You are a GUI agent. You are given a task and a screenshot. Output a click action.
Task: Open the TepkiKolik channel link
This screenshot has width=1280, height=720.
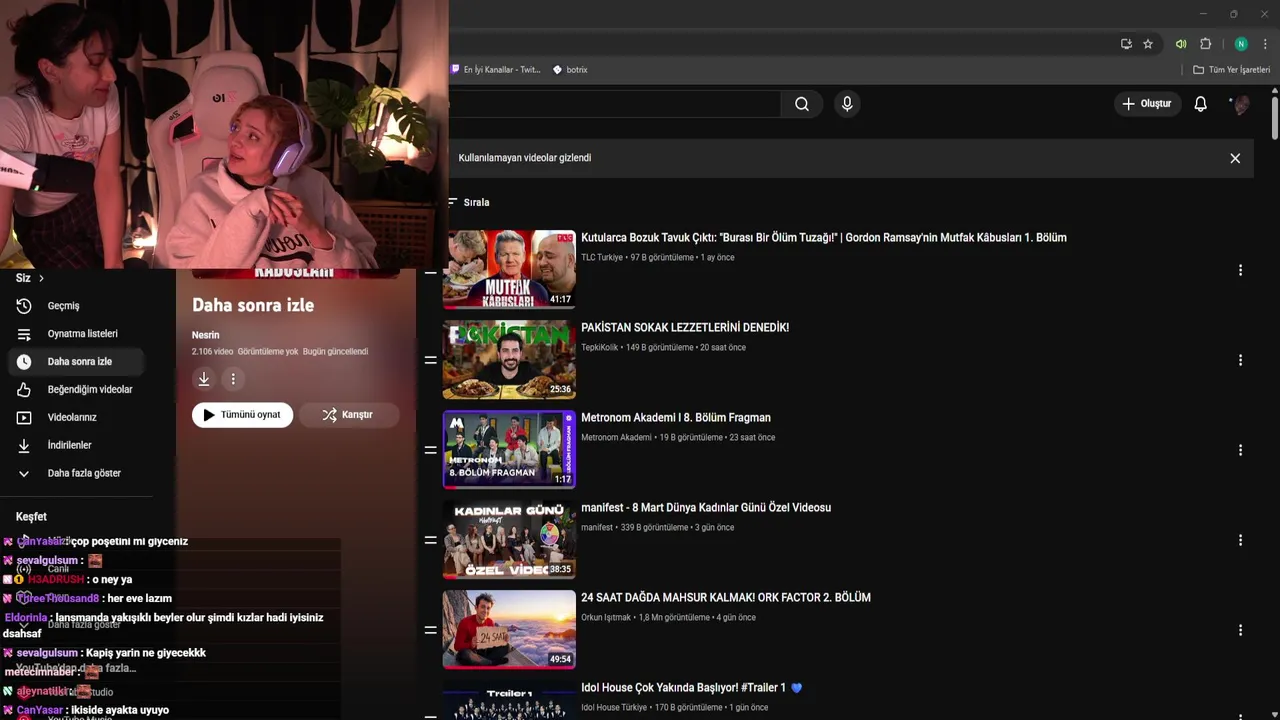click(x=600, y=348)
